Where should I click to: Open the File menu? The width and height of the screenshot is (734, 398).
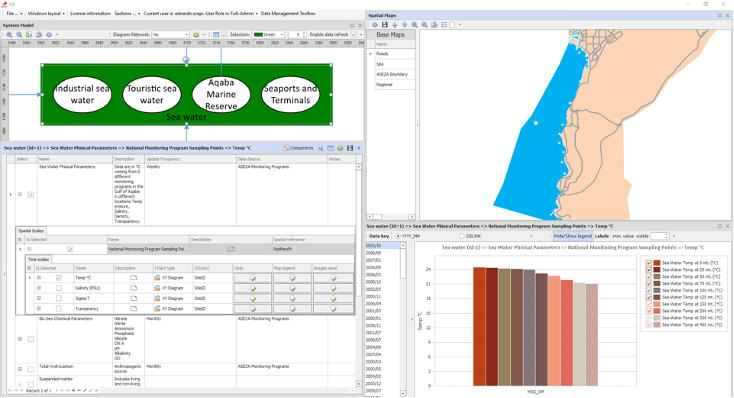(13, 14)
